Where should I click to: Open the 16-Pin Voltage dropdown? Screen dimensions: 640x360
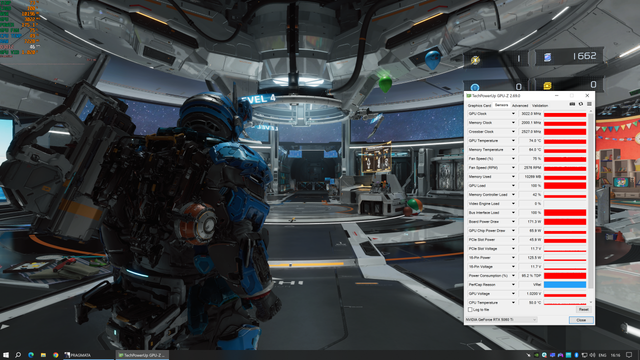(x=513, y=267)
